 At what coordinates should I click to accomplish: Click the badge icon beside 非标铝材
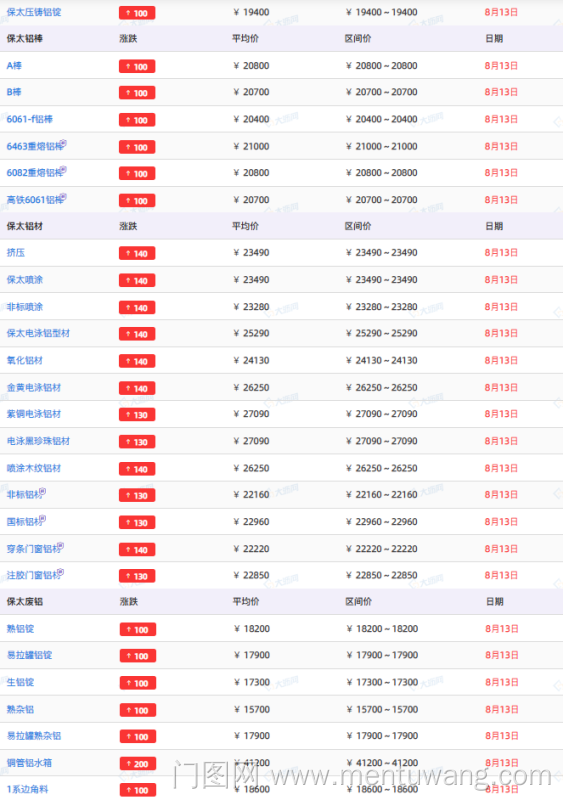[43, 491]
